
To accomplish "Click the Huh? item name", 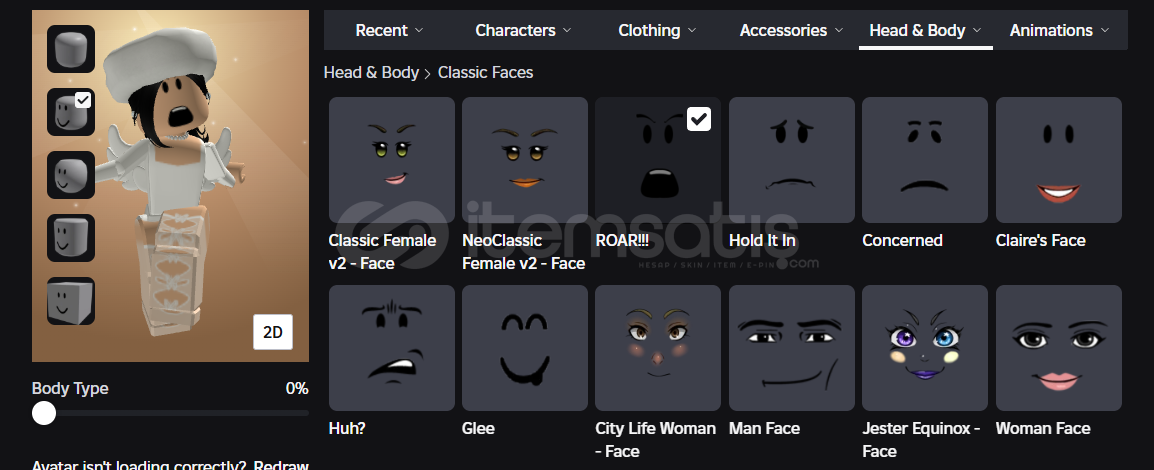I will coord(347,428).
